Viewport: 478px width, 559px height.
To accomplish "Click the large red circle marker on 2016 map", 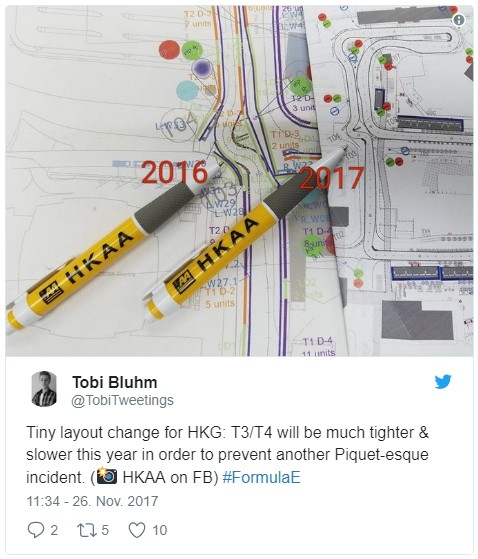I will (169, 50).
